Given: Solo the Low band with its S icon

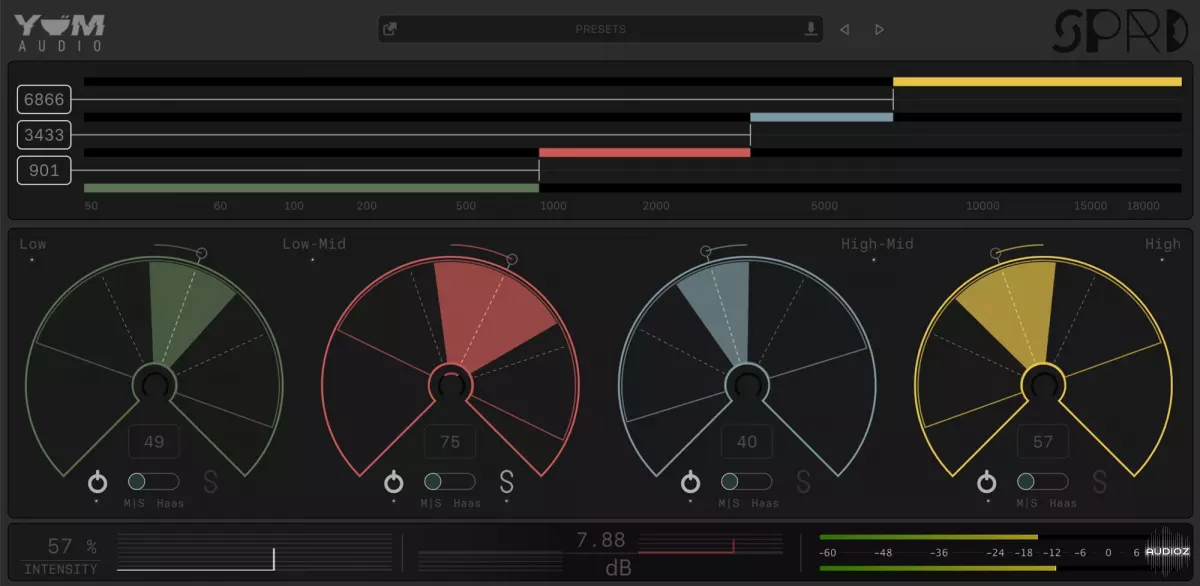Looking at the screenshot, I should 210,482.
